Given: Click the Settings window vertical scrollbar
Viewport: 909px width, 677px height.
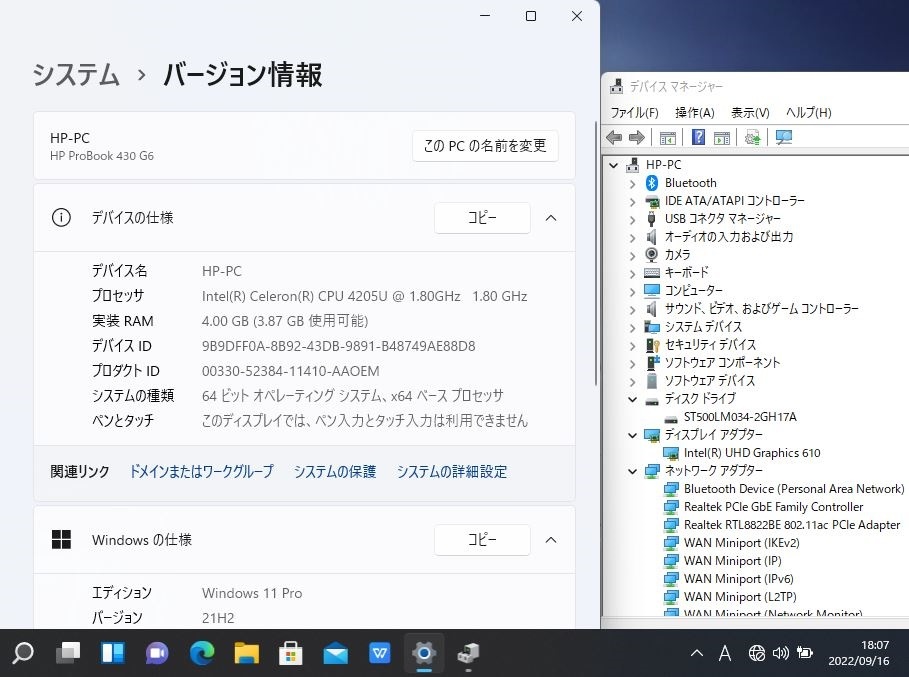Looking at the screenshot, I should click(x=595, y=254).
